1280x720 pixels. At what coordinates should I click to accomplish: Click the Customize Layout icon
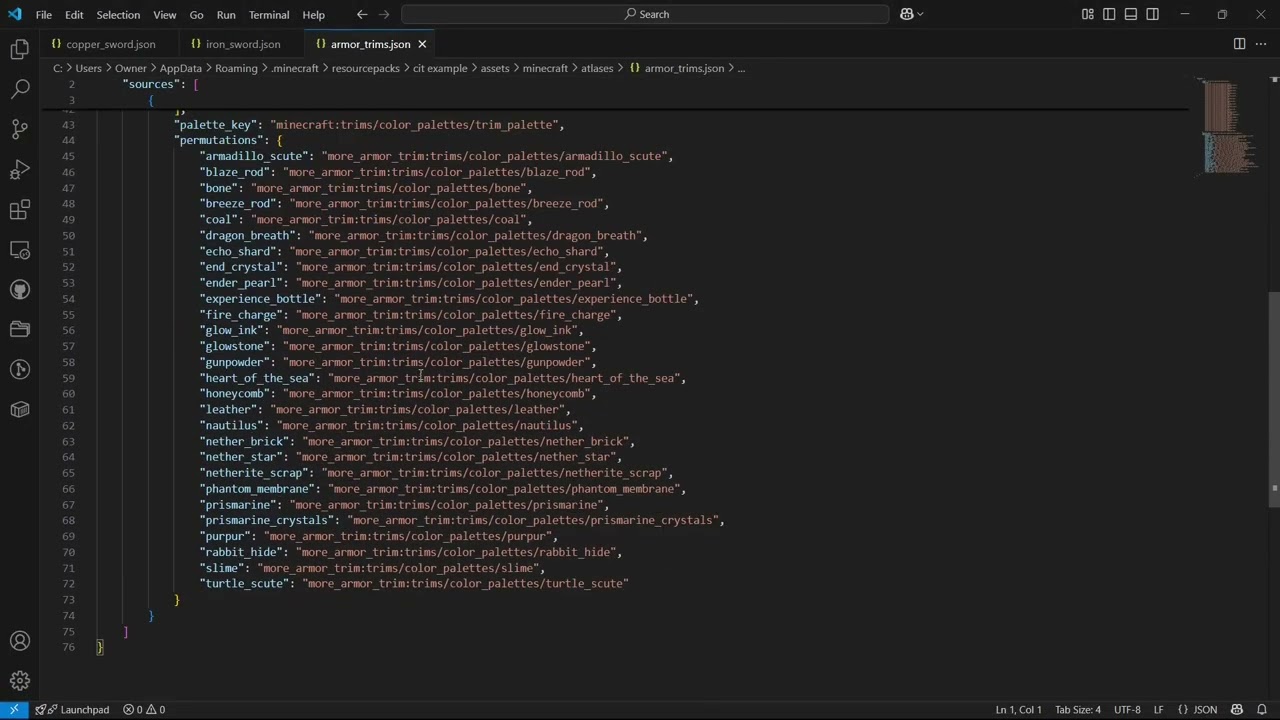click(1088, 14)
